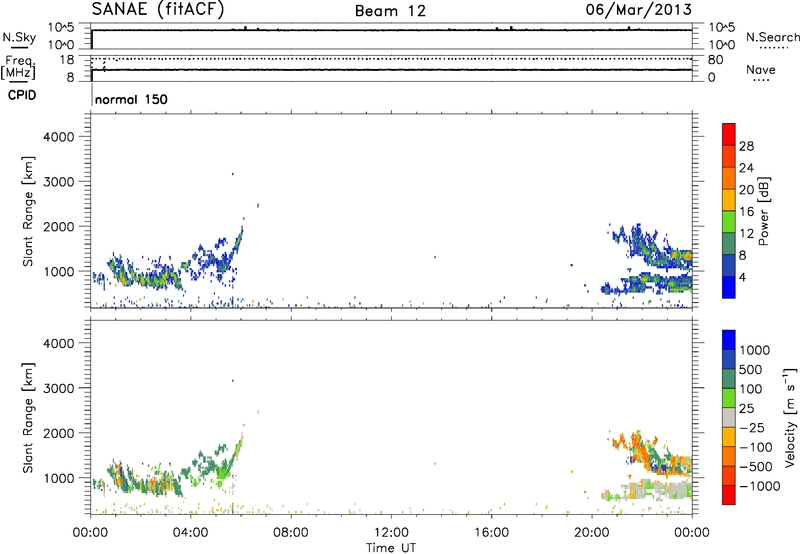Click the -25 tick on the Velocity colorbar
This screenshot has width=800, height=554.
point(752,427)
